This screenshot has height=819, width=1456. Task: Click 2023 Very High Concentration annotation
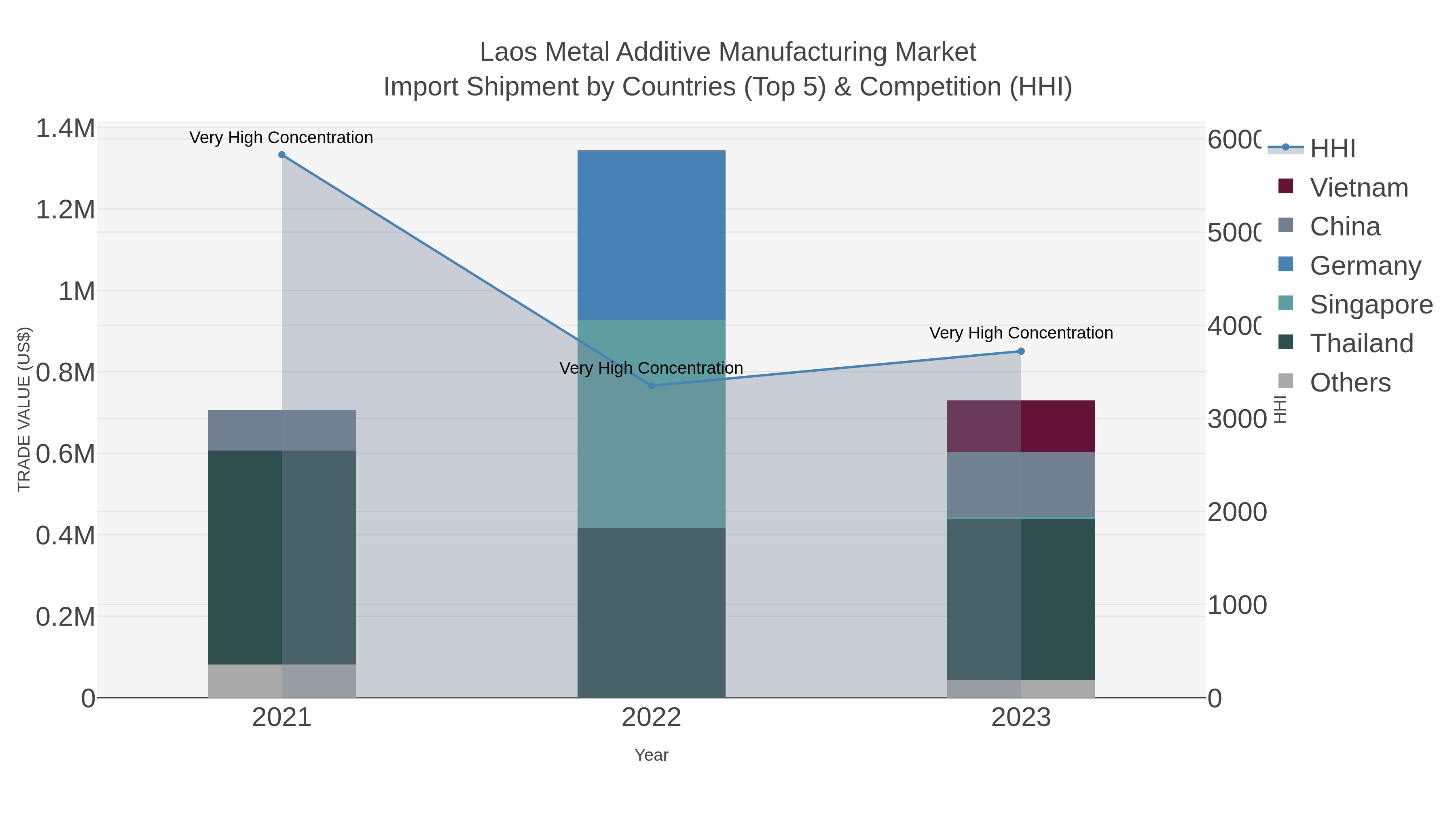pos(1021,333)
